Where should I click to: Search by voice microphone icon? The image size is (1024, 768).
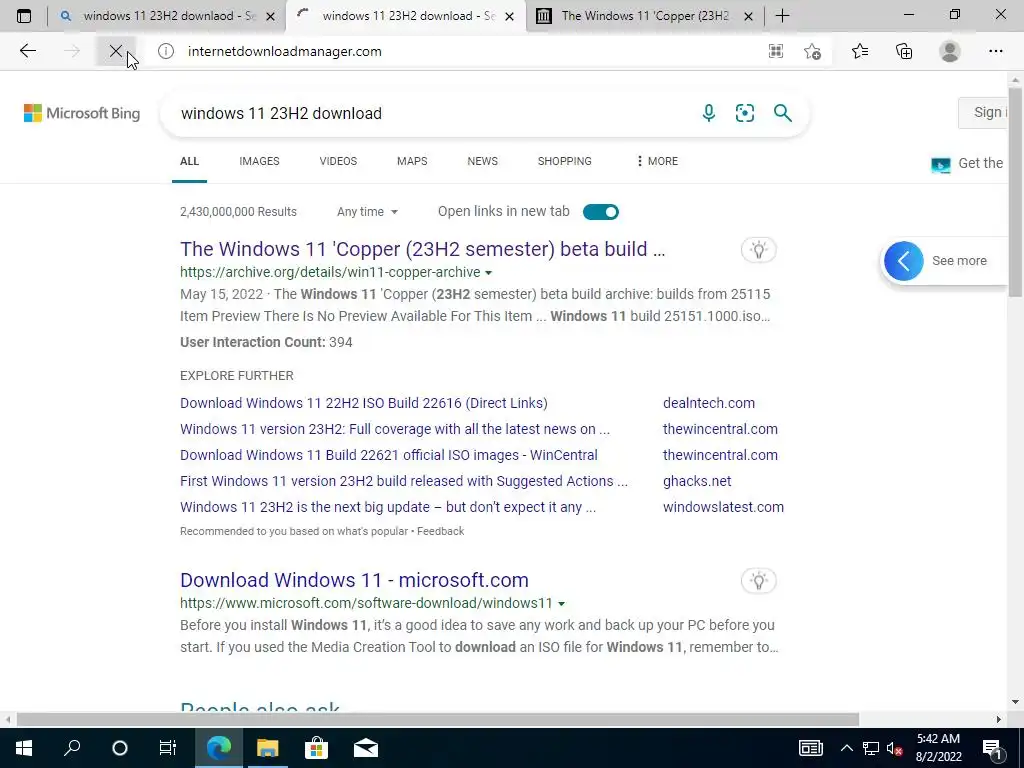tap(709, 113)
